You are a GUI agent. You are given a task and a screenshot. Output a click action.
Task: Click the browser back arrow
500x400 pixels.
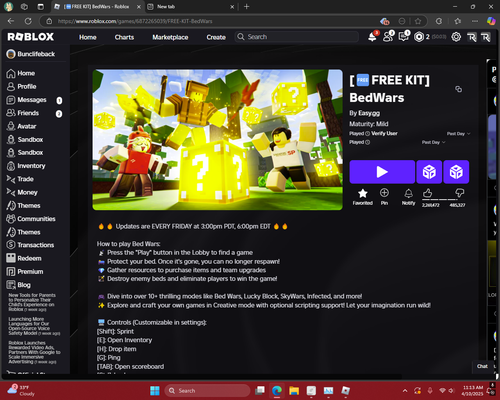pos(11,21)
